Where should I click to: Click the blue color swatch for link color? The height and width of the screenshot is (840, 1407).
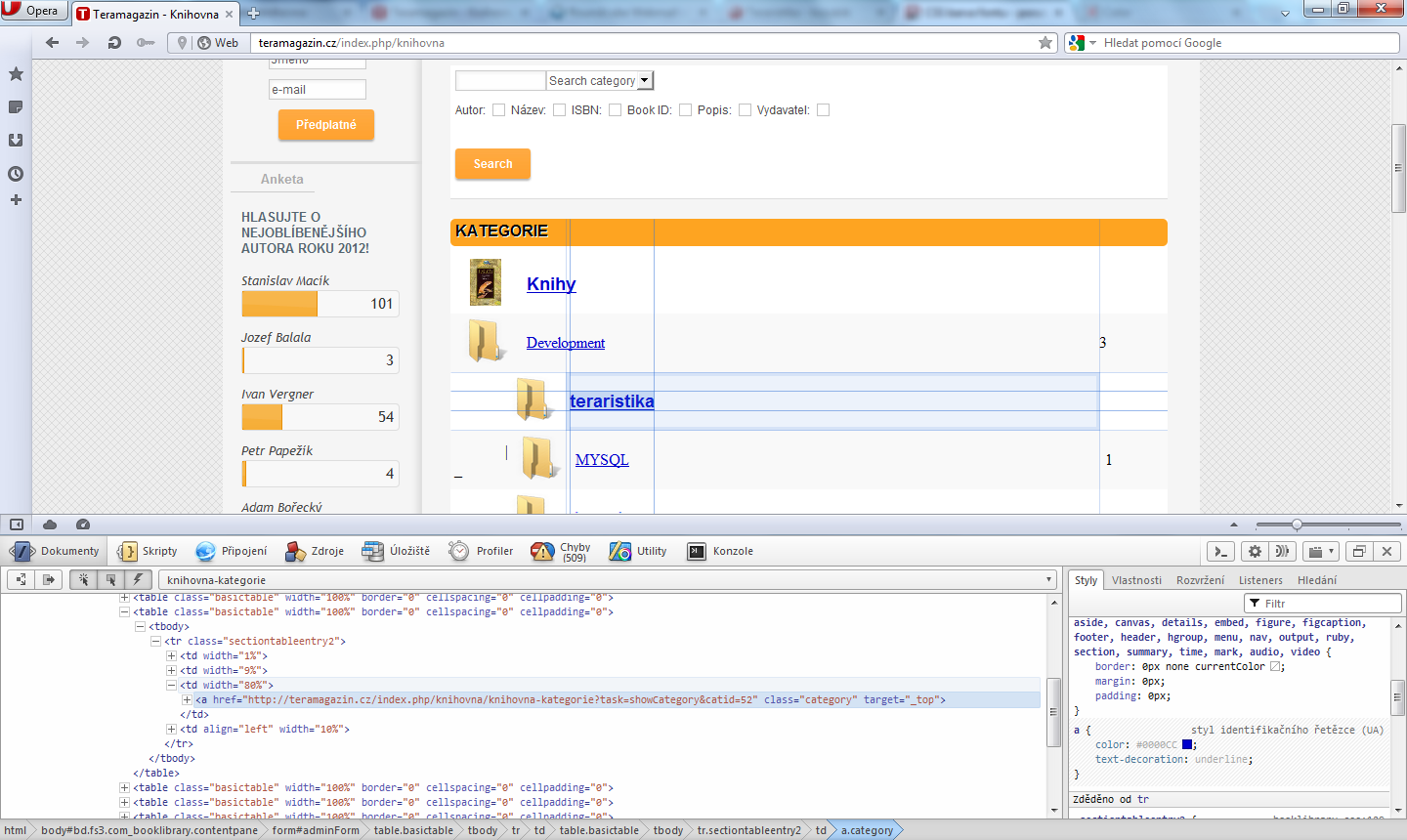tap(1186, 744)
